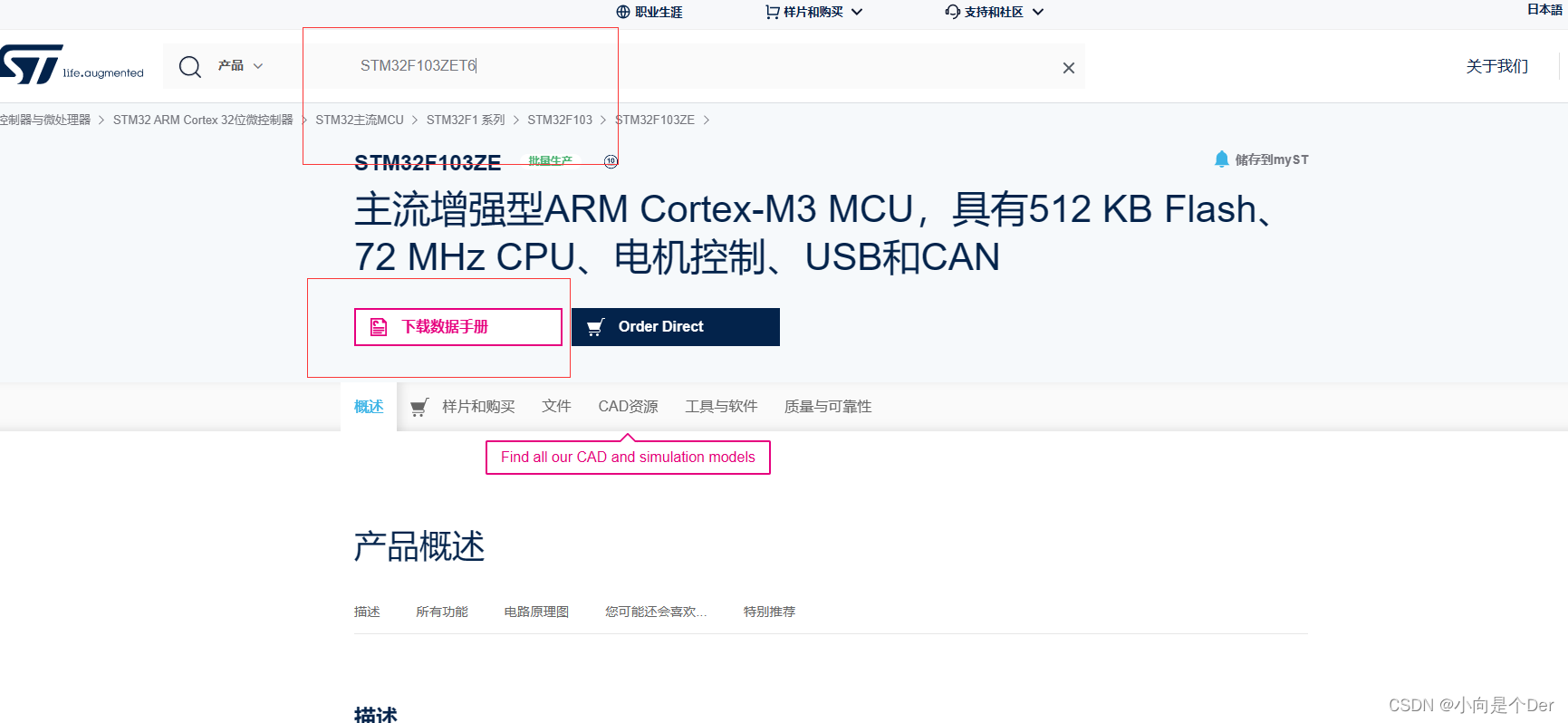Screen dimensions: 1568x723
Task: Jump to 您可能还会喜欢 section link
Action: tap(656, 612)
